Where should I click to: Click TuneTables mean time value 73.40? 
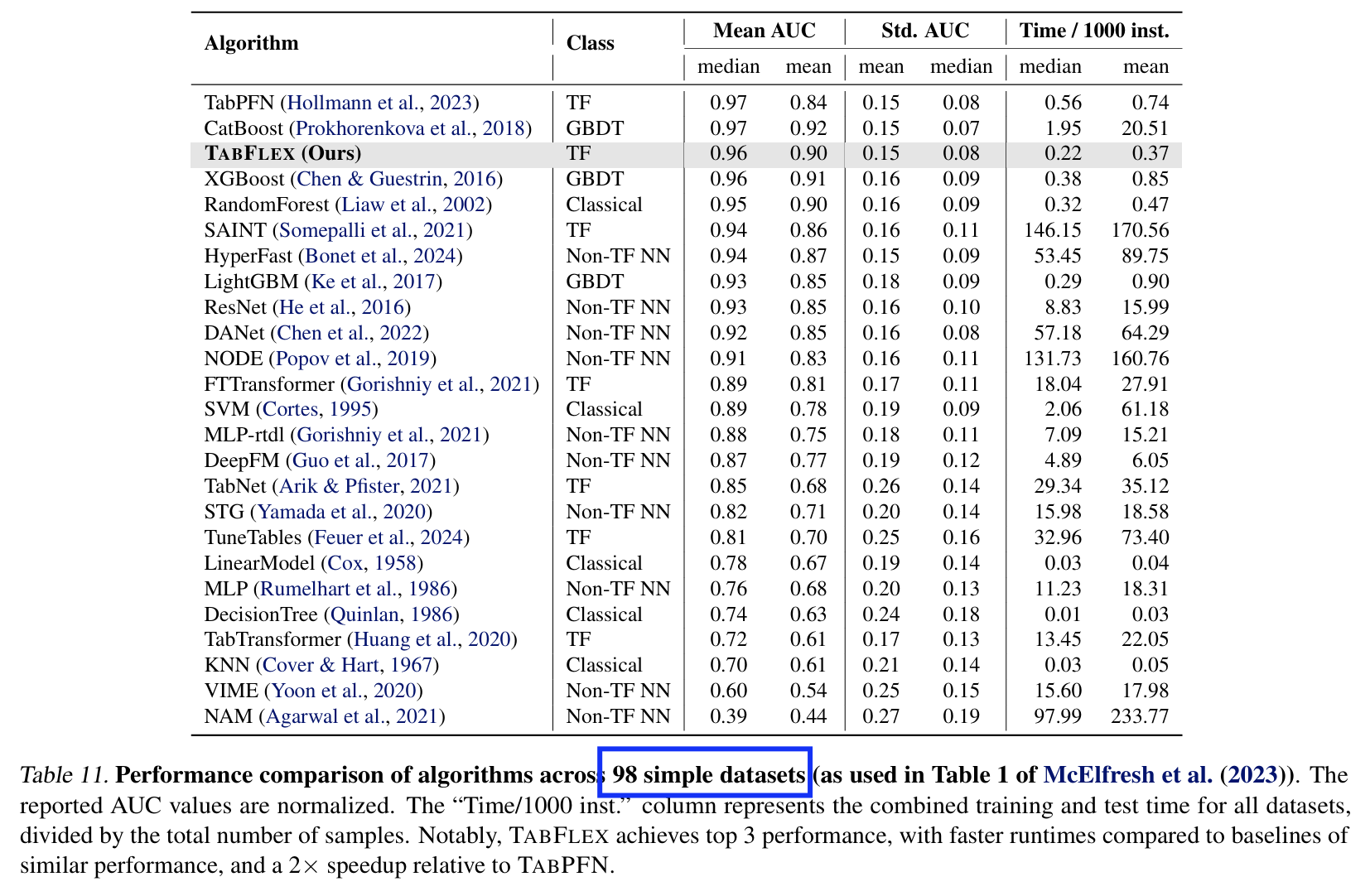(x=1146, y=537)
